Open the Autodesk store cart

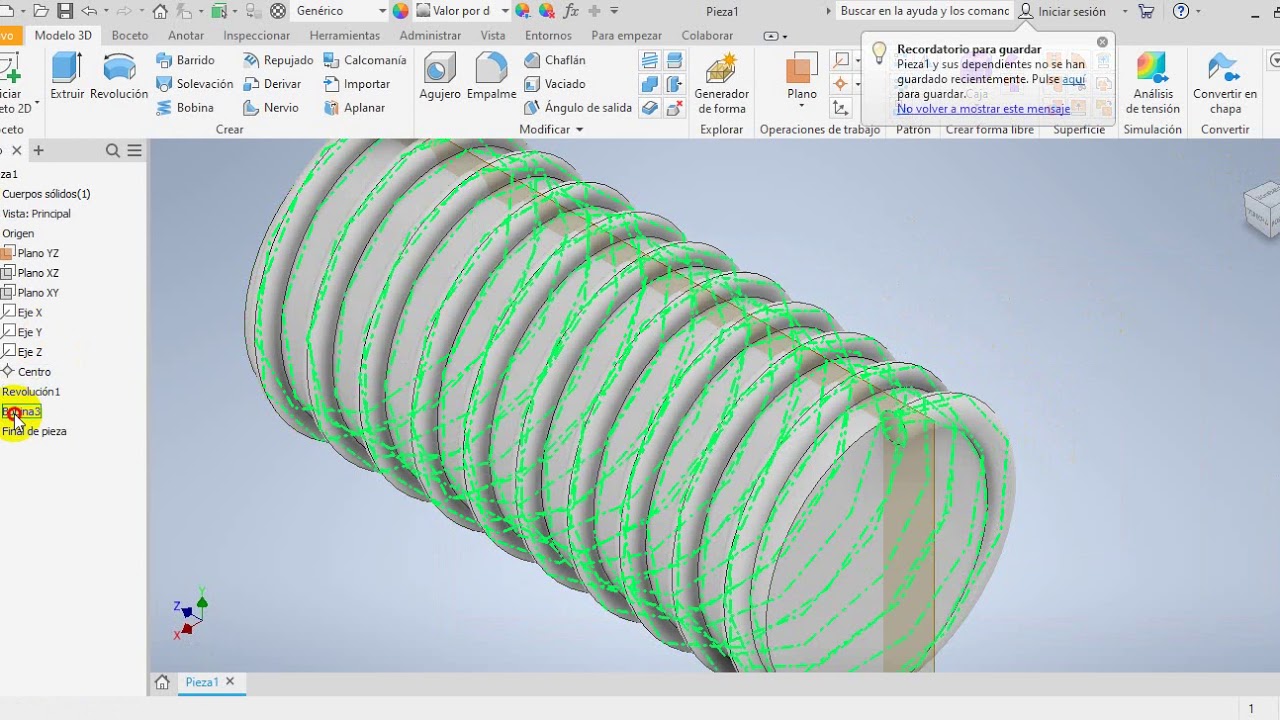coord(1146,11)
